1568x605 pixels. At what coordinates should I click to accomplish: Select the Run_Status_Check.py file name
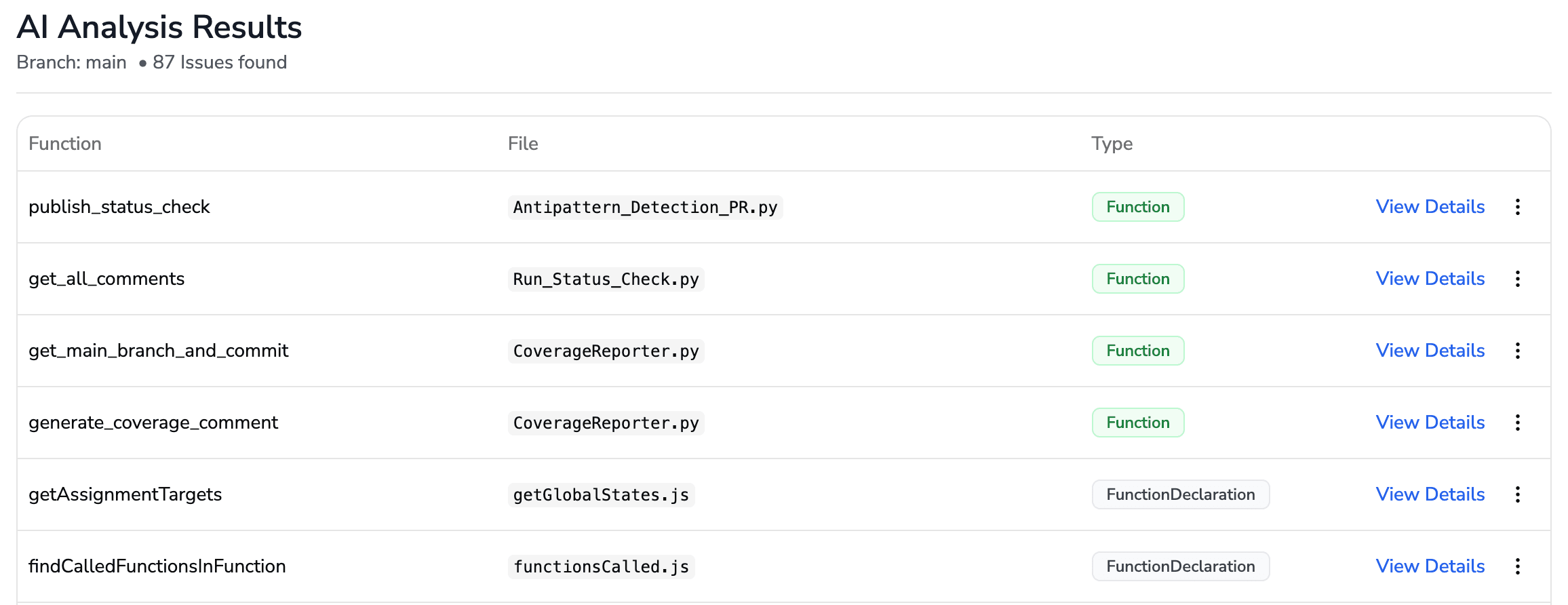[606, 279]
